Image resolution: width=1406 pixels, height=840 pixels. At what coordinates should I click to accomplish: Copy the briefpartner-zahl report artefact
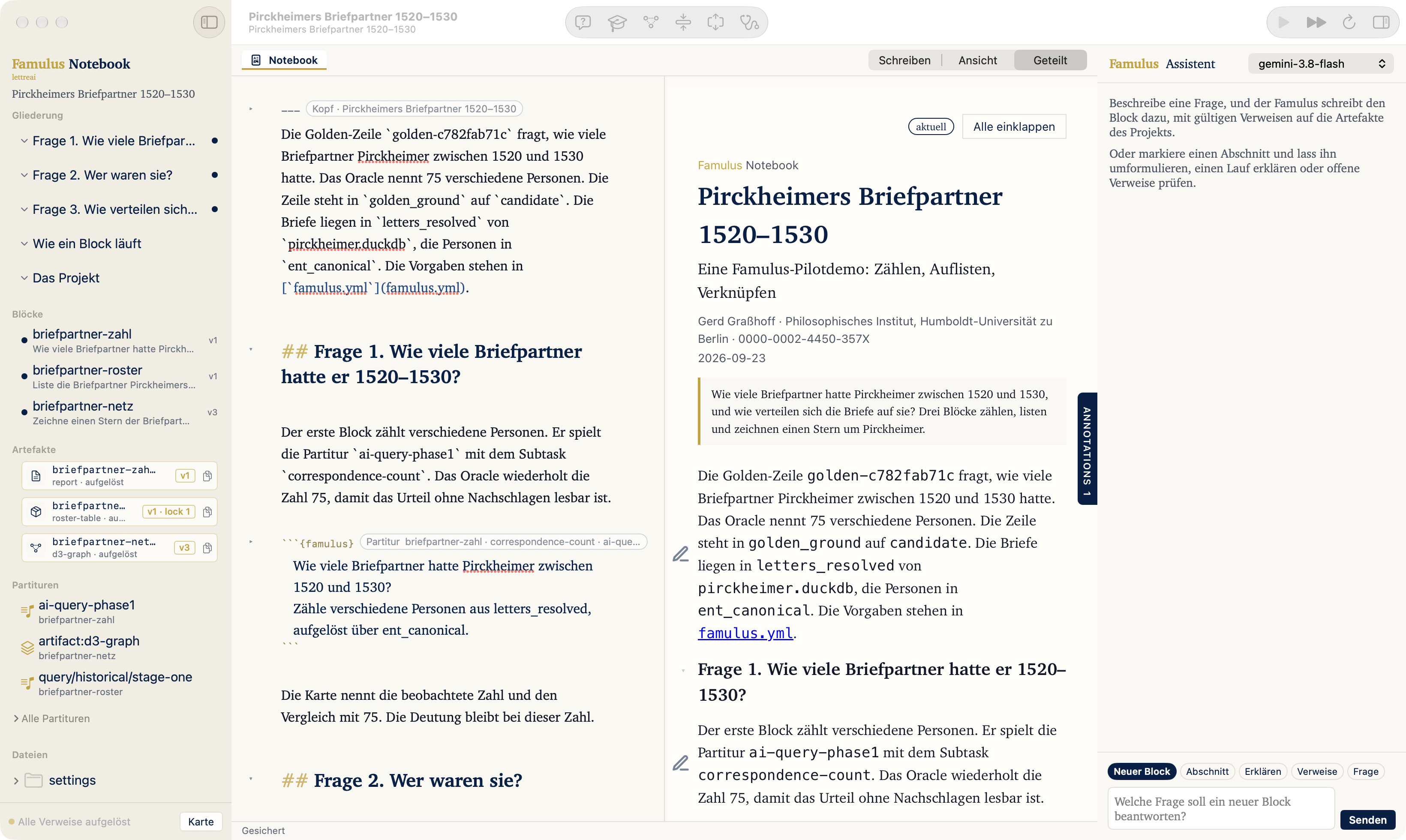tap(207, 475)
